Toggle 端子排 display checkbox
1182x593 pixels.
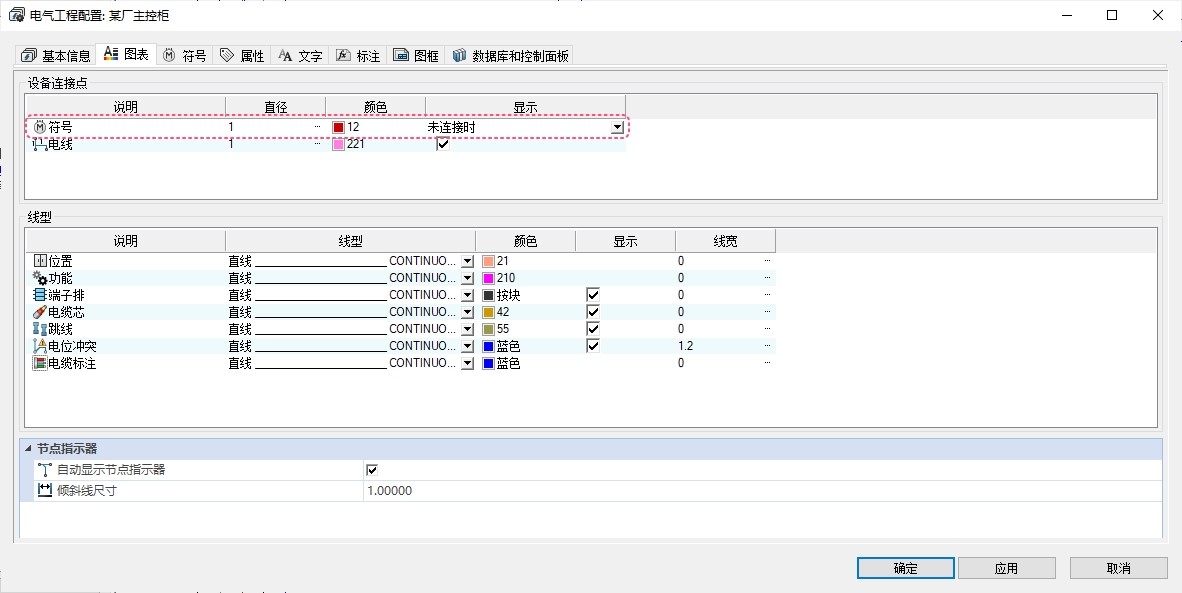(x=593, y=295)
